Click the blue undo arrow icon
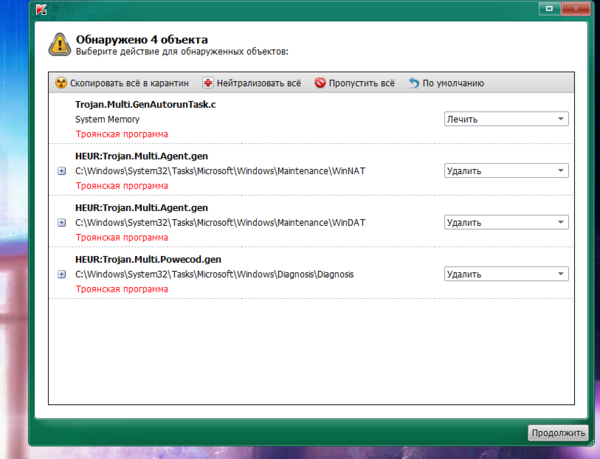Screen dimensions: 600x459 414,83
